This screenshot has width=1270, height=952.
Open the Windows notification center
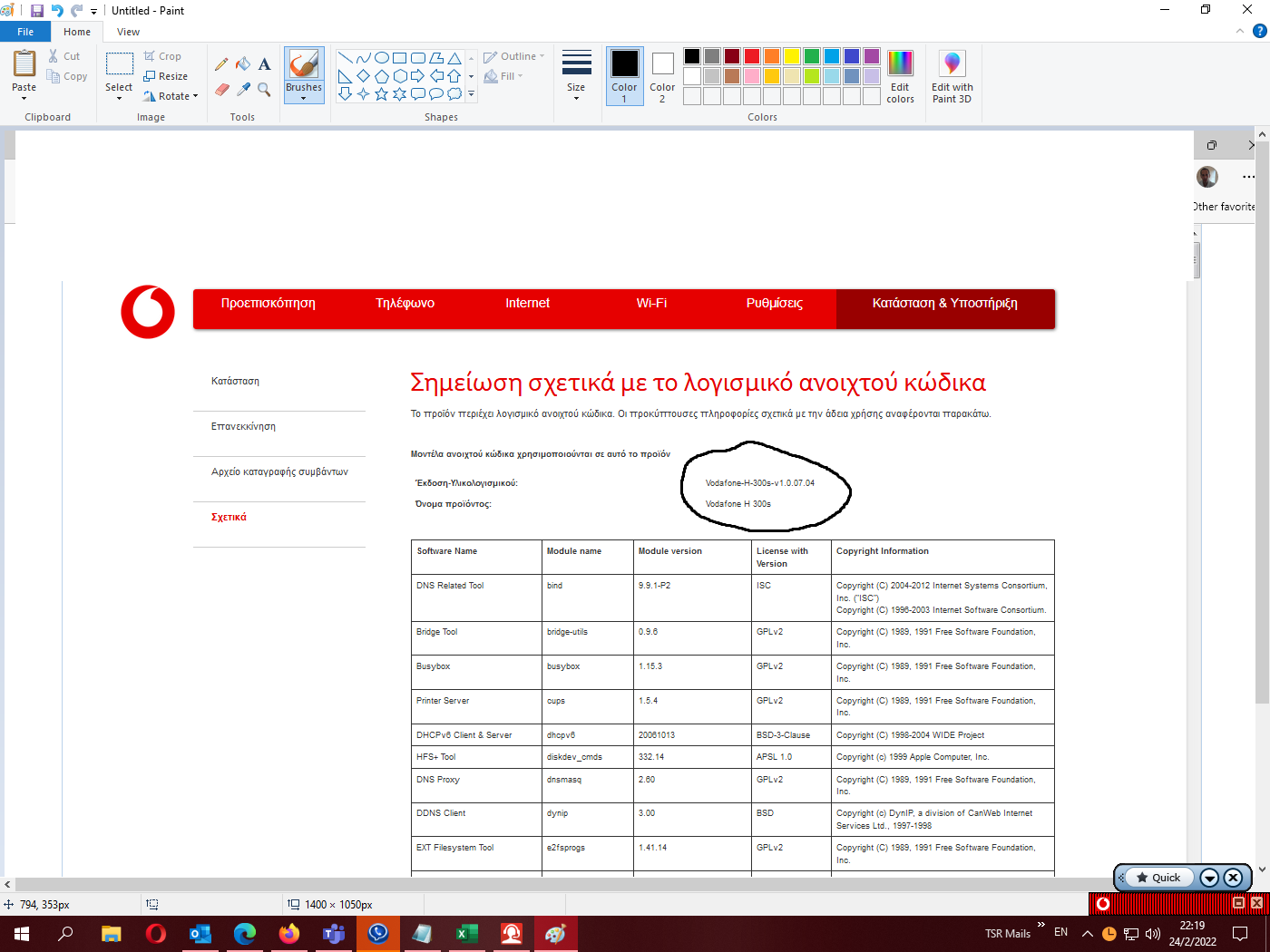(x=1240, y=933)
